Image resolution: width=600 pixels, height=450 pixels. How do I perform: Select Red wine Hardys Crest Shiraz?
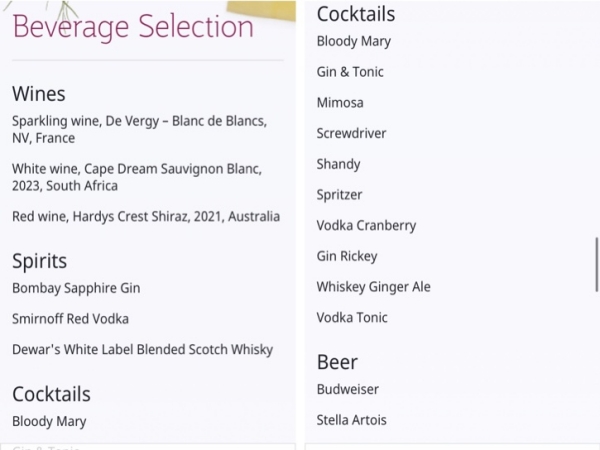tap(146, 217)
